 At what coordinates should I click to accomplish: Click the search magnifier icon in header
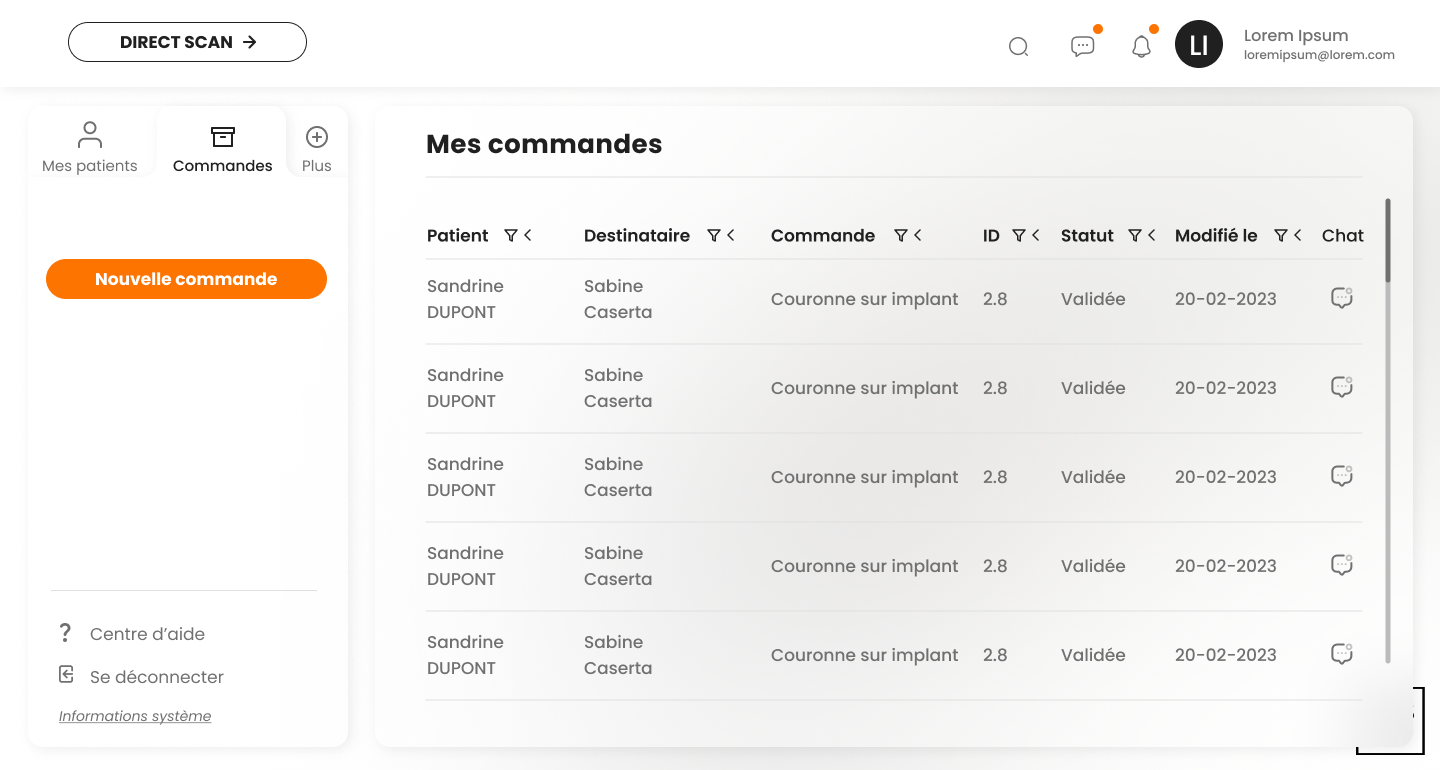tap(1018, 47)
